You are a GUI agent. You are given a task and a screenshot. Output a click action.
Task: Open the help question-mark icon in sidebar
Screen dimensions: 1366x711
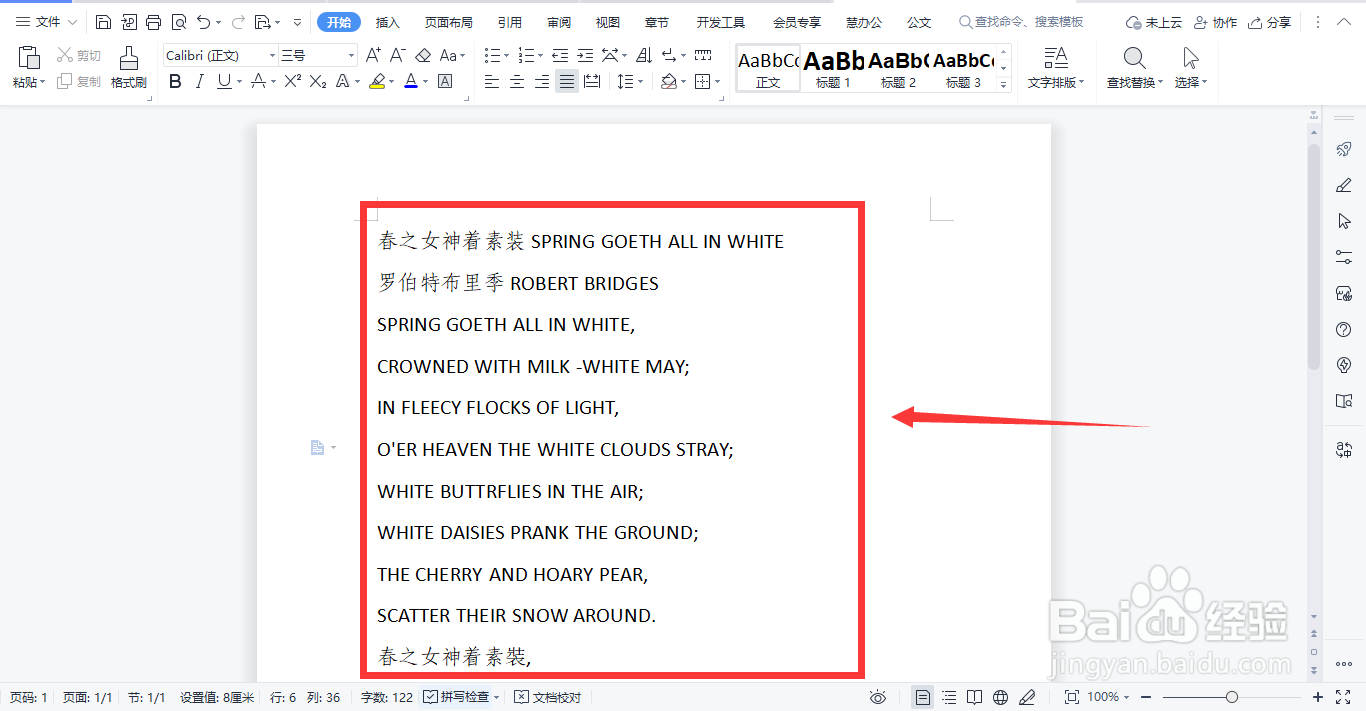(x=1344, y=329)
